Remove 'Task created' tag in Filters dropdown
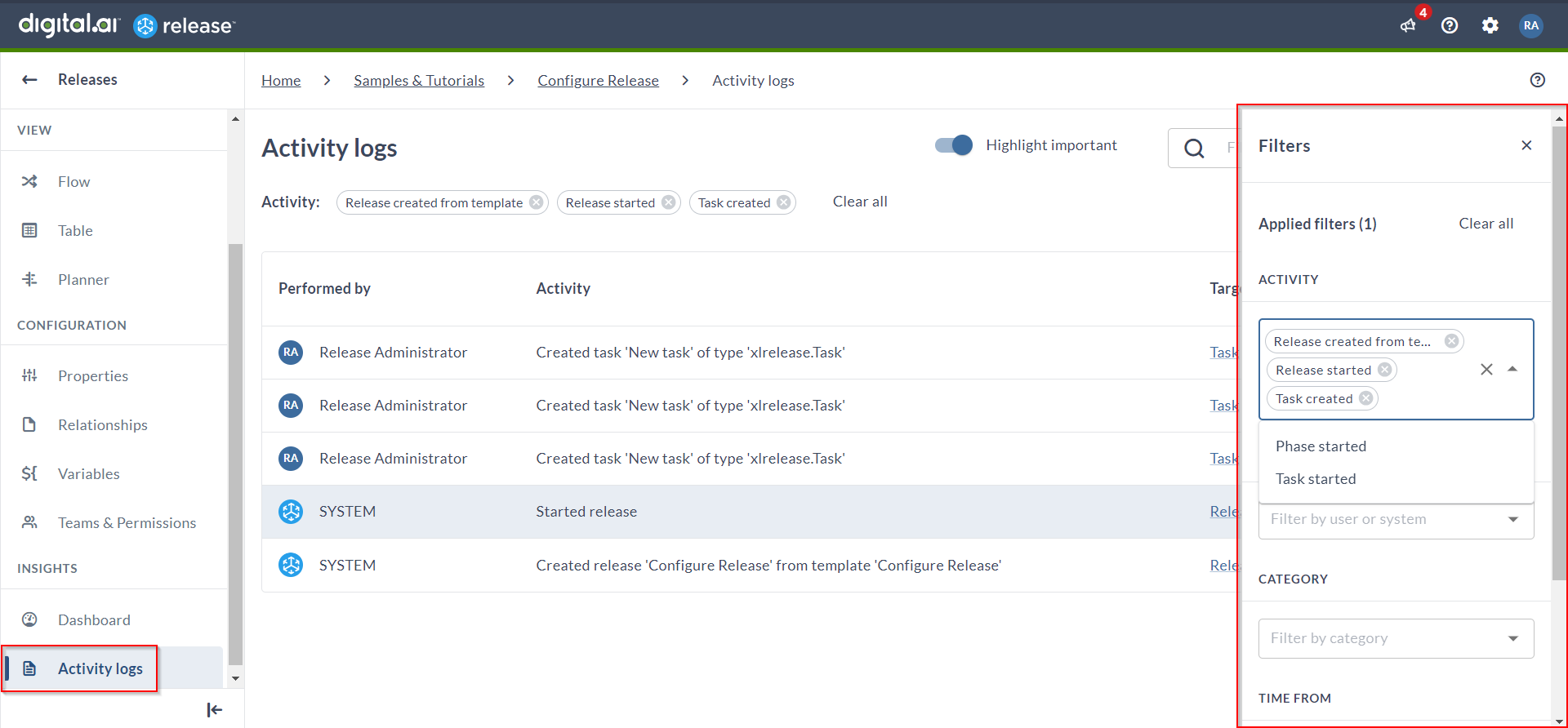Viewport: 1568px width, 728px height. pyautogui.click(x=1366, y=398)
